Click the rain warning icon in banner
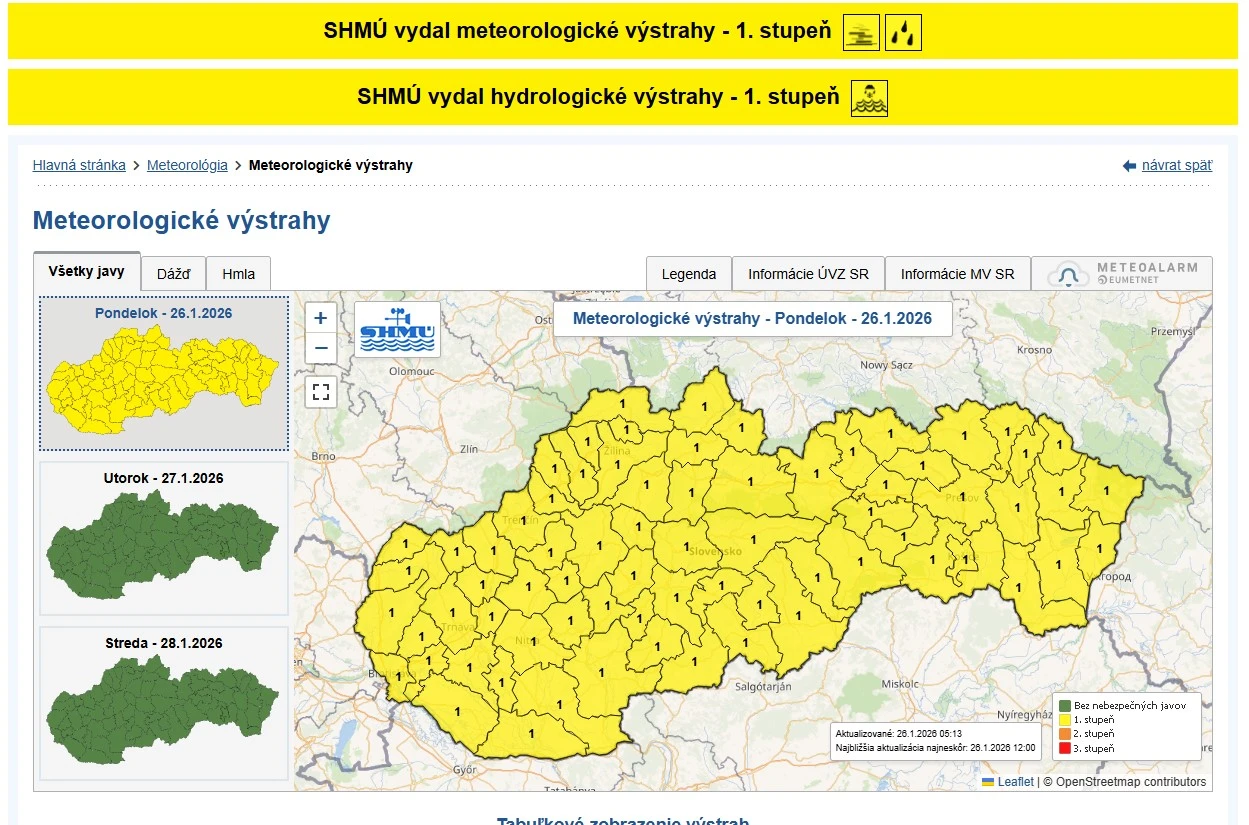 pyautogui.click(x=904, y=33)
